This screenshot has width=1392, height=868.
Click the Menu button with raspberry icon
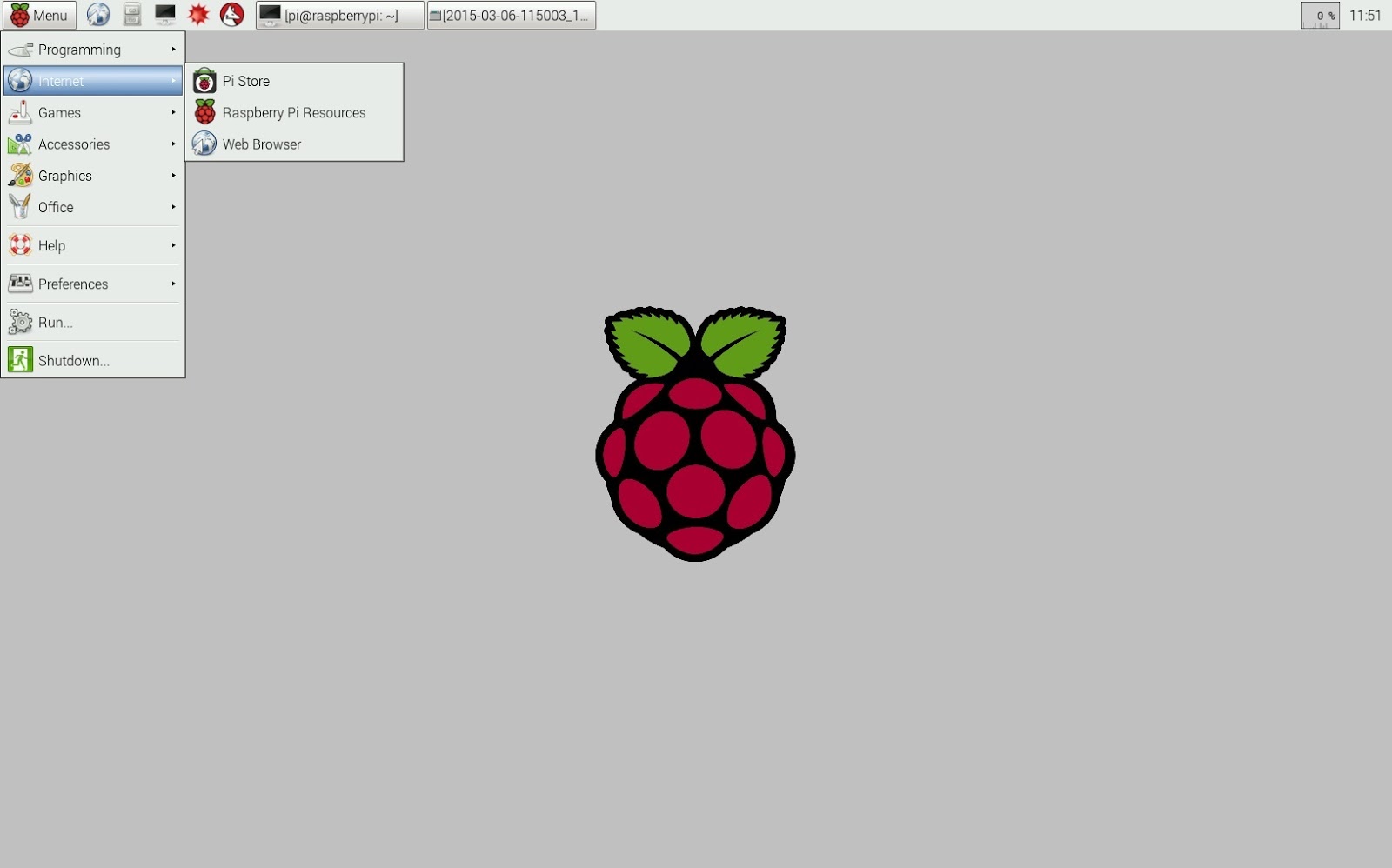[39, 15]
